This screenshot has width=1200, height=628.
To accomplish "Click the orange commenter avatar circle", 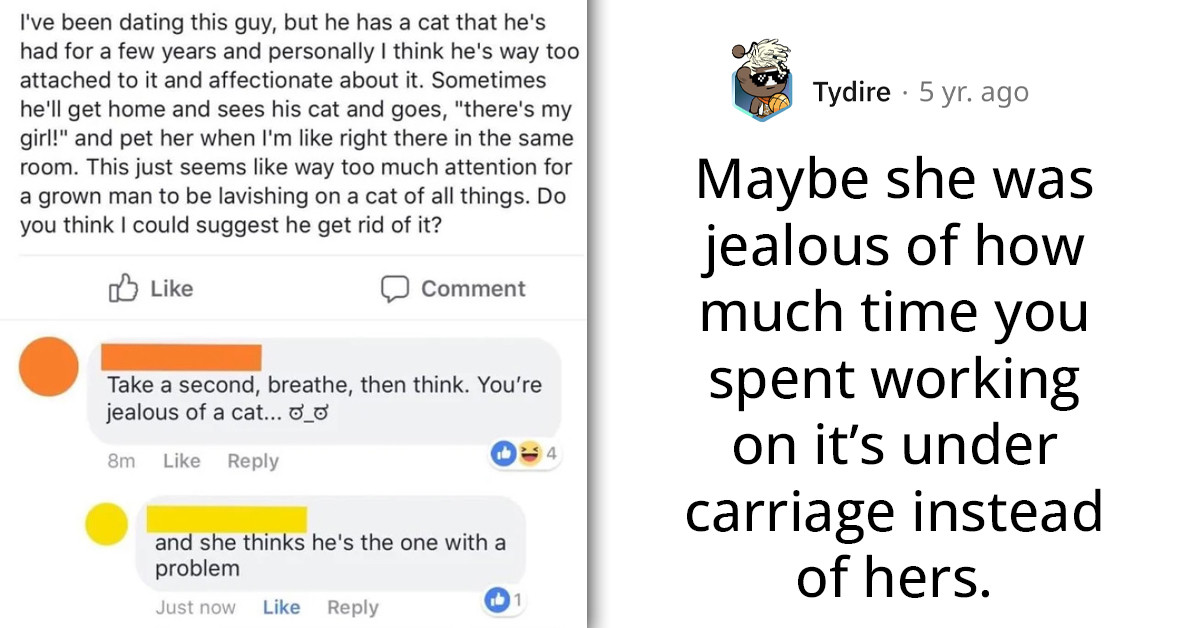I will point(48,368).
